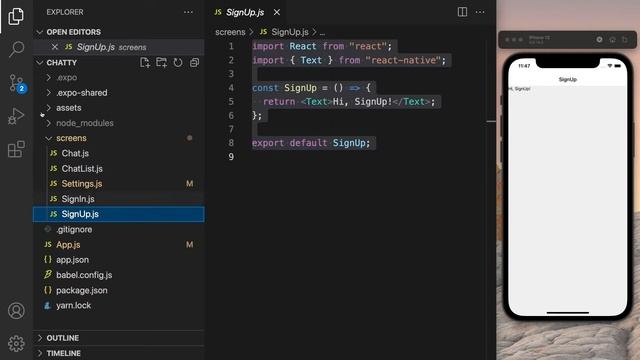
Task: Open the Extensions view icon
Action: [x=16, y=149]
